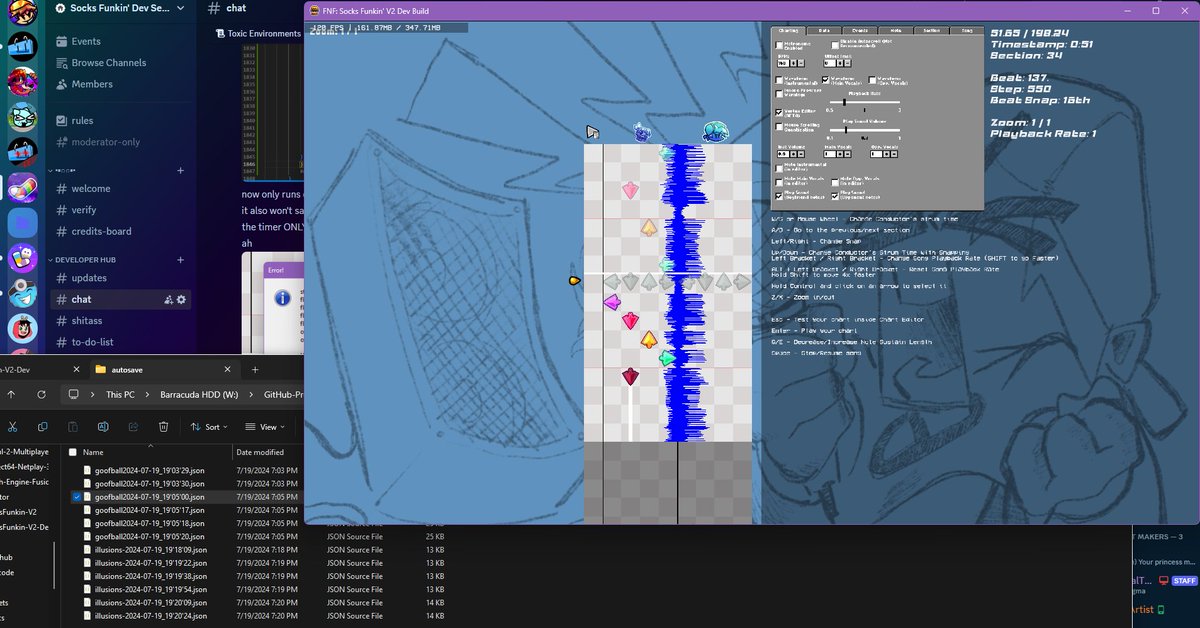The width and height of the screenshot is (1200, 628).
Task: Check Mute Instrumental (in editor)
Action: click(x=780, y=168)
